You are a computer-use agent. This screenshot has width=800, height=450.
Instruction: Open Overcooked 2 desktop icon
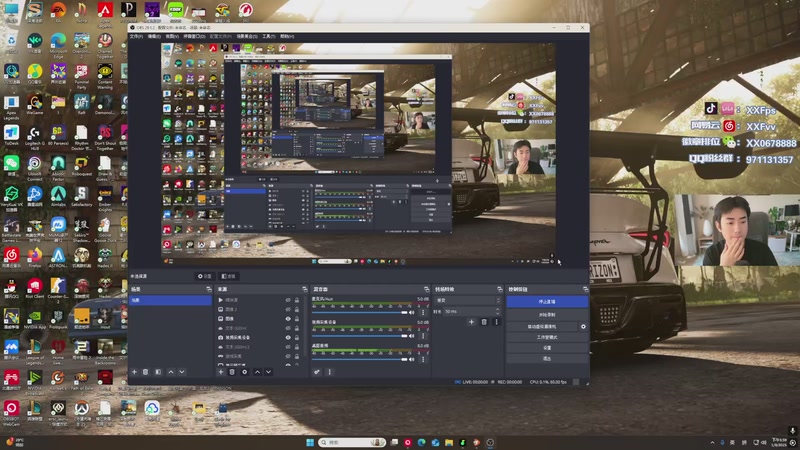[82, 43]
